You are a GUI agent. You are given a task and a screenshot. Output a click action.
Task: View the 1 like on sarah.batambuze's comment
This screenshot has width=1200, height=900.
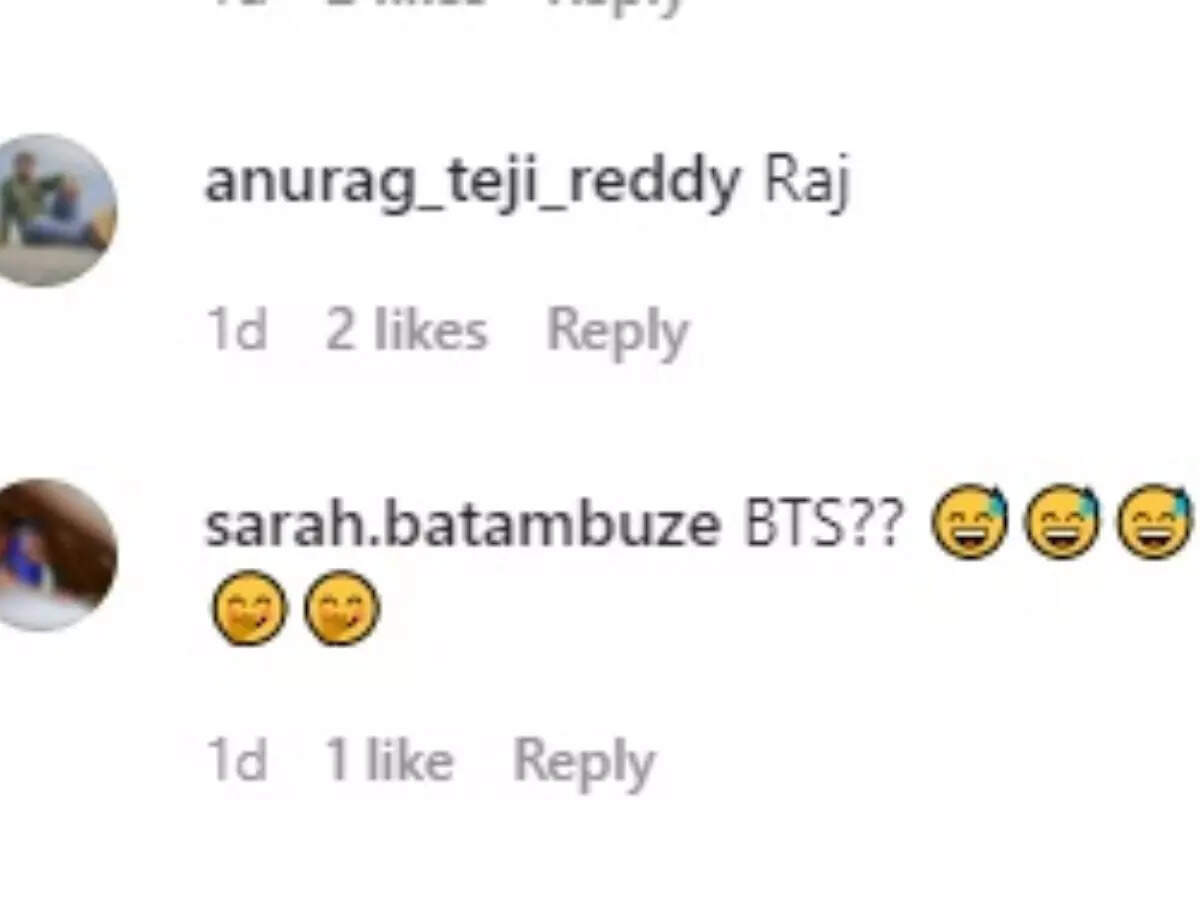(x=389, y=762)
